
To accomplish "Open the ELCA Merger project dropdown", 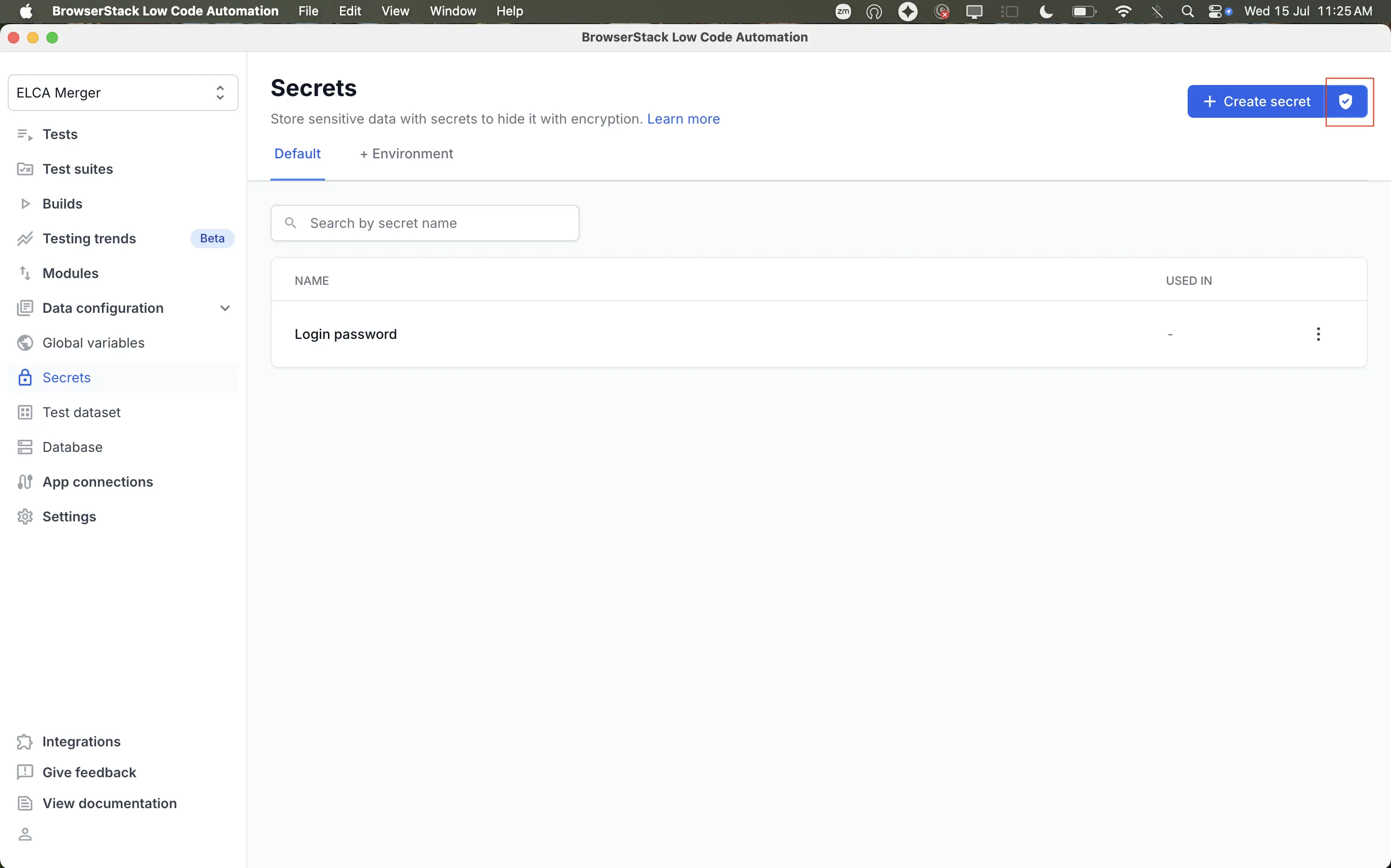I will click(x=123, y=92).
